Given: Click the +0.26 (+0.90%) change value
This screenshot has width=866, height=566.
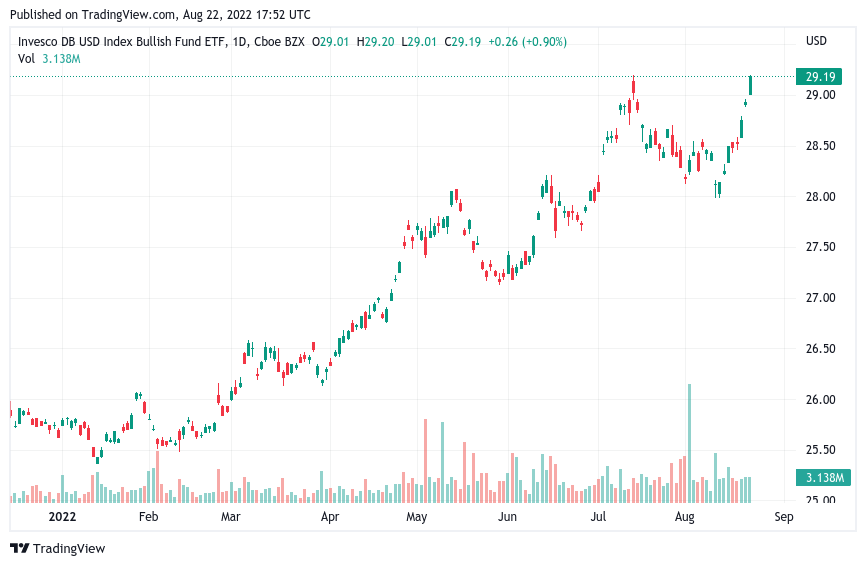Looking at the screenshot, I should tap(527, 42).
